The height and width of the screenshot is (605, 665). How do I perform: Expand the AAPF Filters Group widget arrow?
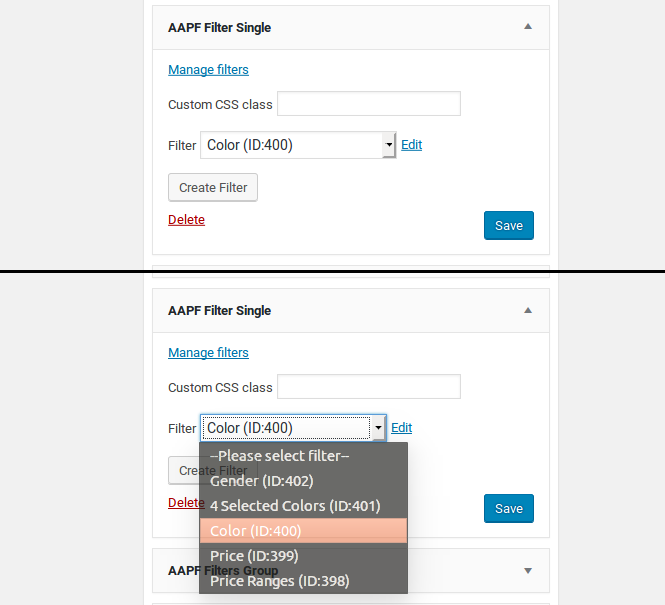pos(528,571)
